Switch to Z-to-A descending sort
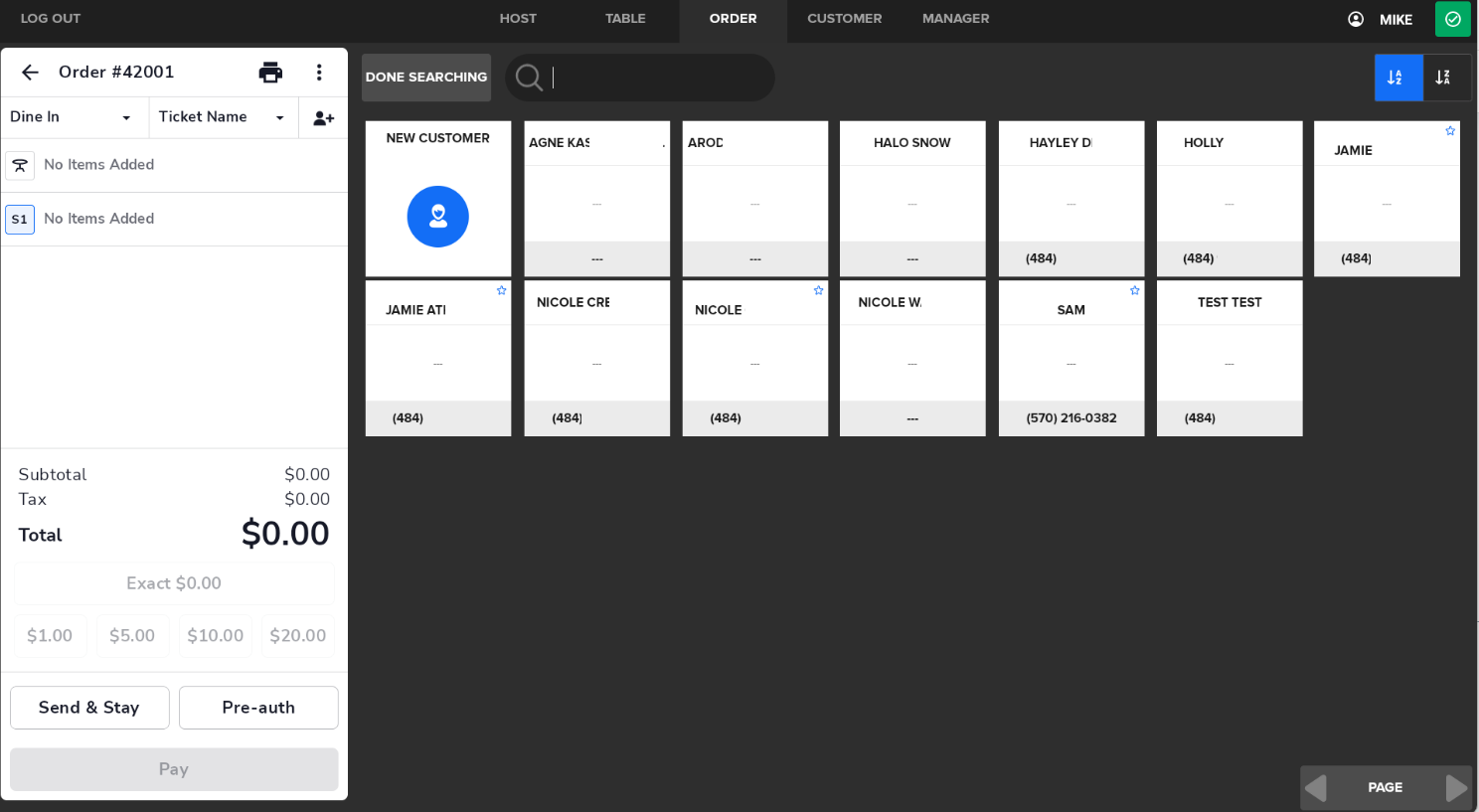Screen dimensions: 1479x812 coord(1444,78)
